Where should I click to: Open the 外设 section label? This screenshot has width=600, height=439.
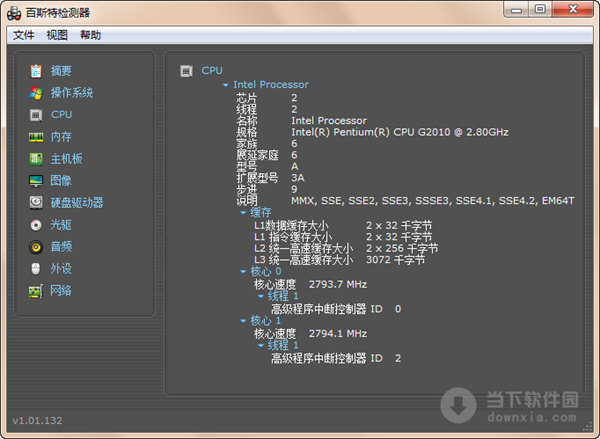(x=61, y=269)
